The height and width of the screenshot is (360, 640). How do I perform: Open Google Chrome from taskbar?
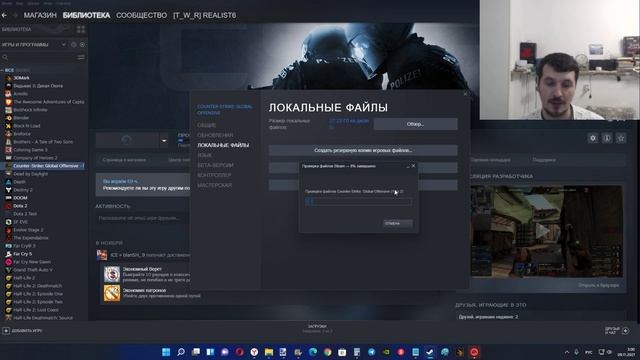pyautogui.click(x=327, y=352)
